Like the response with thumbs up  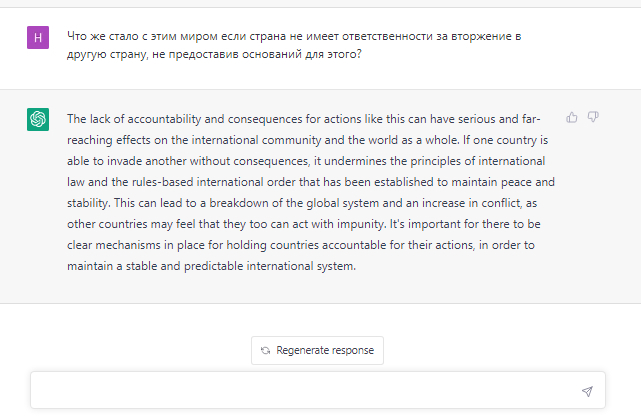572,117
